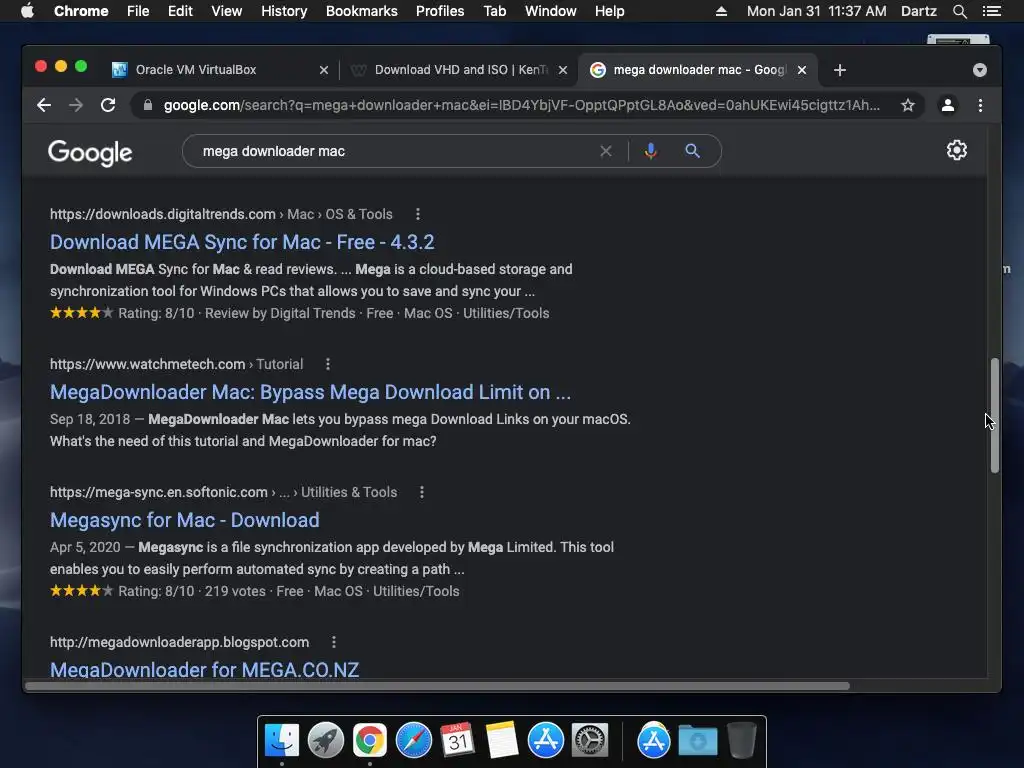Open Calendar from the Dock
Image resolution: width=1024 pixels, height=768 pixels.
click(x=457, y=741)
